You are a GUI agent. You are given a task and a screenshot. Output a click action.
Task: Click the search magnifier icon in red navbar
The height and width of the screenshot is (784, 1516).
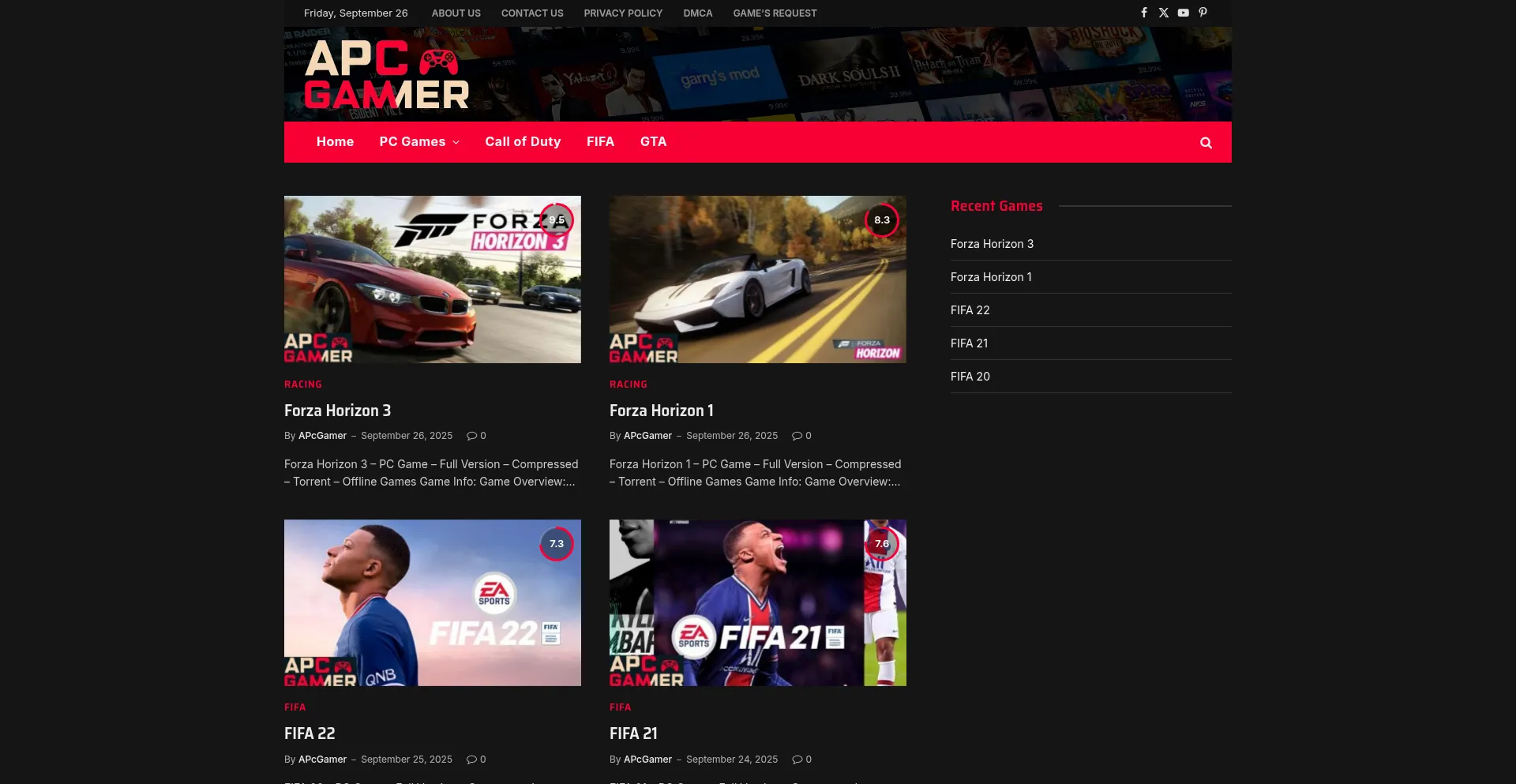coord(1206,143)
